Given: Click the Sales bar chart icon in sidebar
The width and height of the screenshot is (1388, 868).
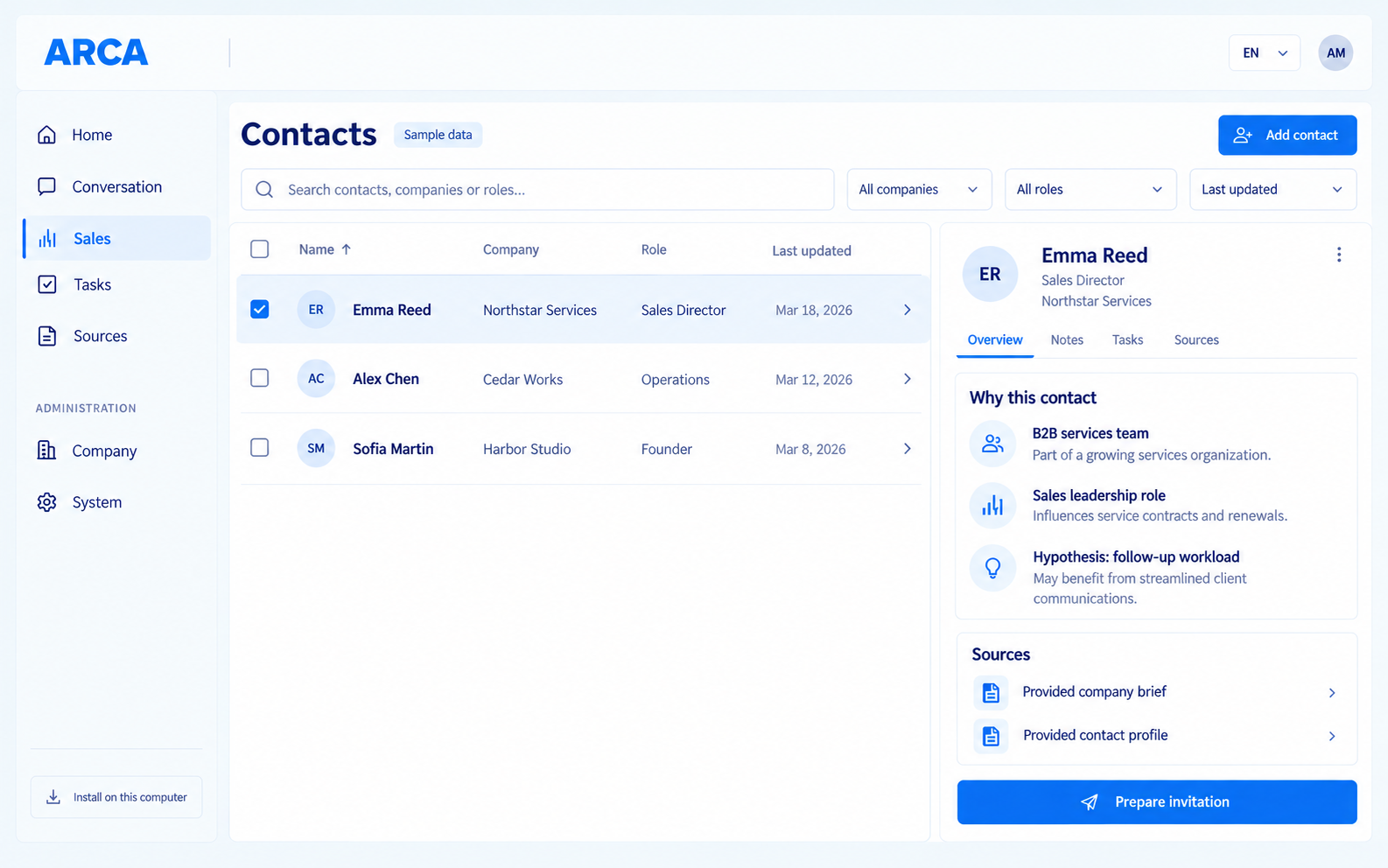Looking at the screenshot, I should click(x=47, y=238).
